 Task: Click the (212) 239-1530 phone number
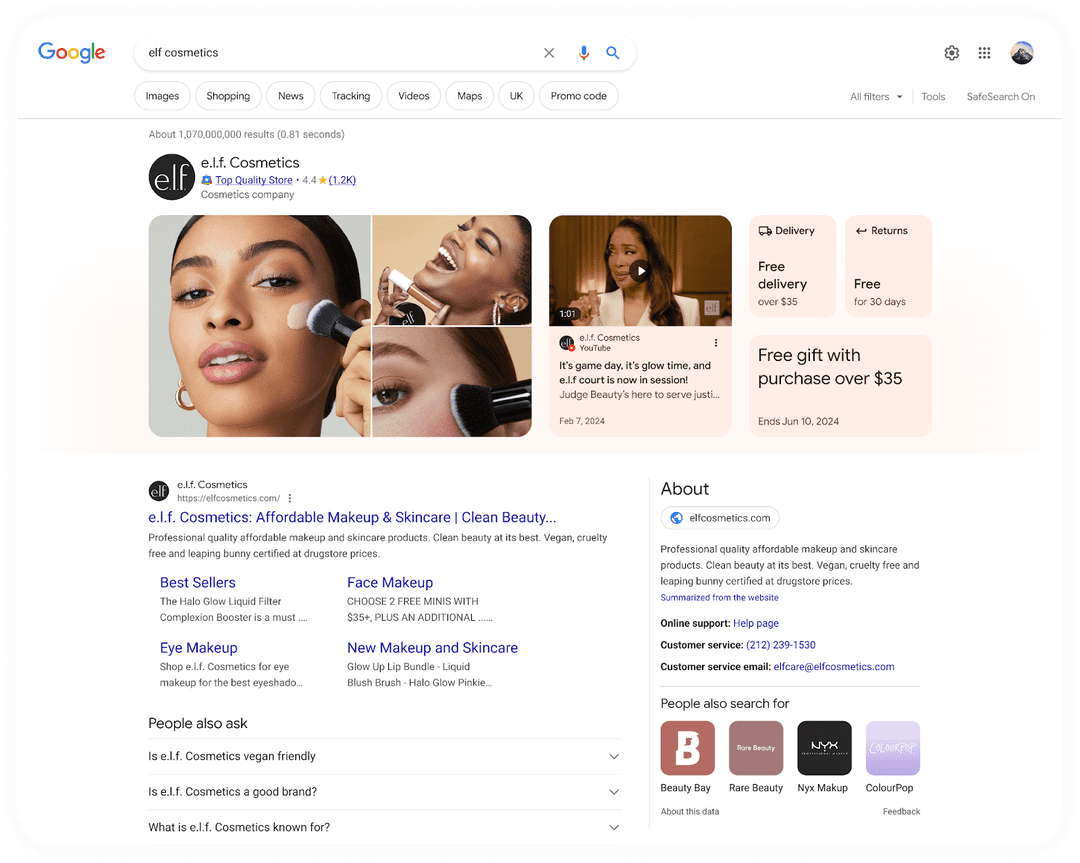(780, 645)
